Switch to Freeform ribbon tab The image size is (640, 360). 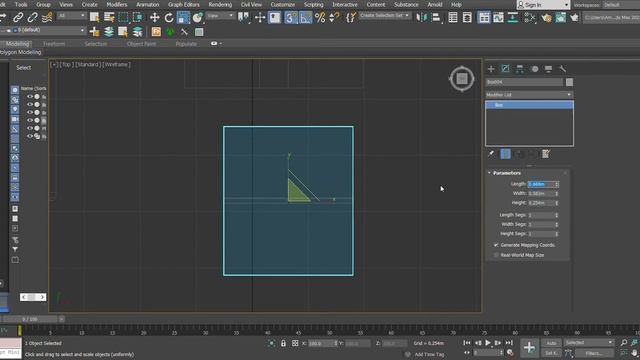(x=54, y=44)
